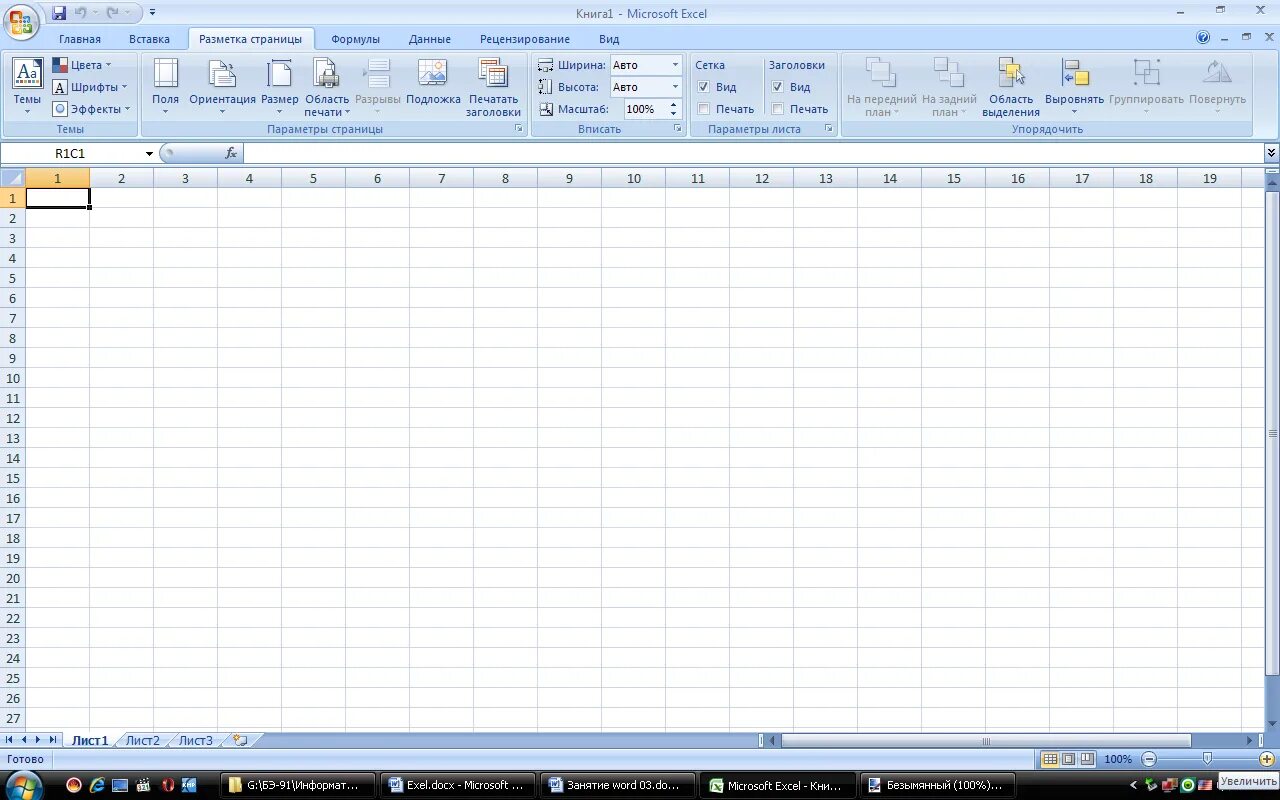Open Width (Ширина) dropdown

point(675,65)
